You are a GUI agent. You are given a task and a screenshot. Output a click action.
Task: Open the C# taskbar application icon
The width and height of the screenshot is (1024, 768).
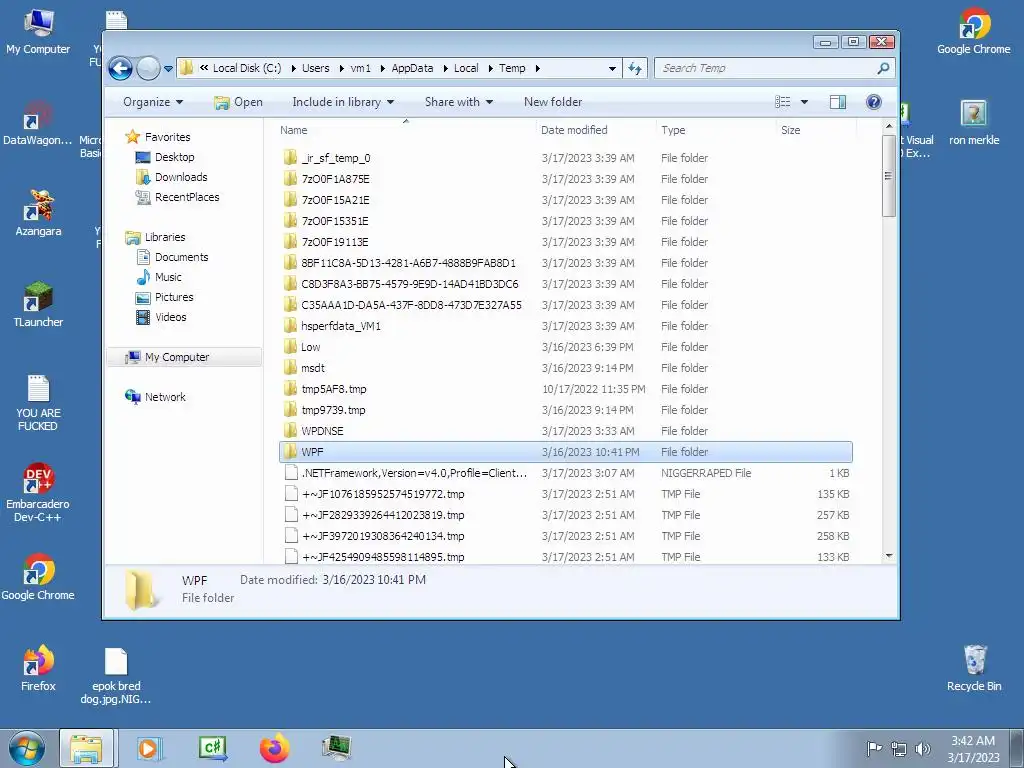(x=212, y=748)
